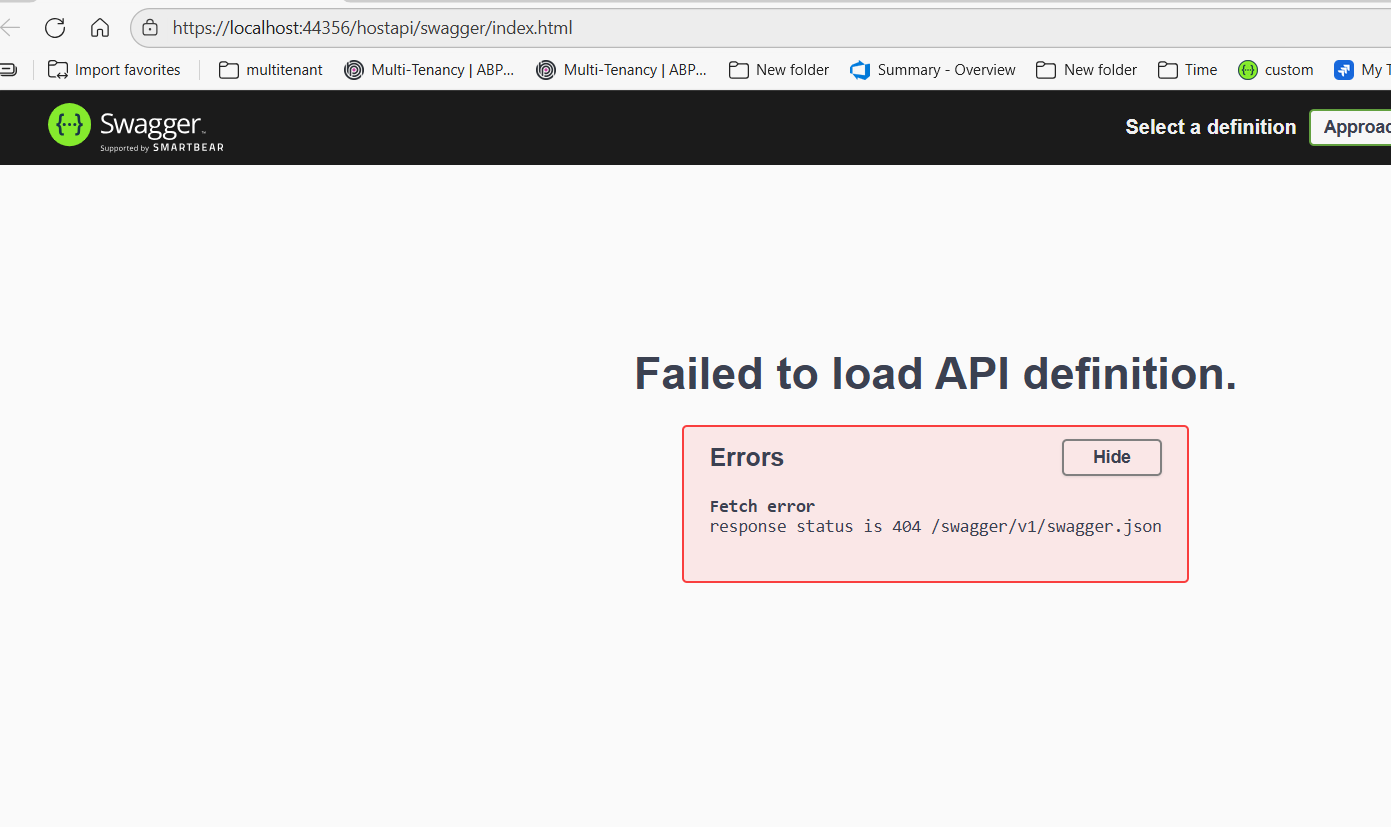Click the Swagger logo in the header
Image resolution: width=1391 pixels, height=827 pixels.
click(x=136, y=127)
